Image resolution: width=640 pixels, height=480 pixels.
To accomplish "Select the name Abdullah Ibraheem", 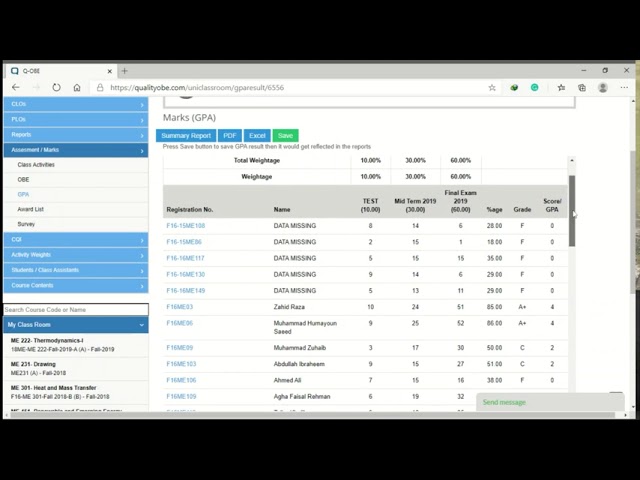I will [x=299, y=364].
